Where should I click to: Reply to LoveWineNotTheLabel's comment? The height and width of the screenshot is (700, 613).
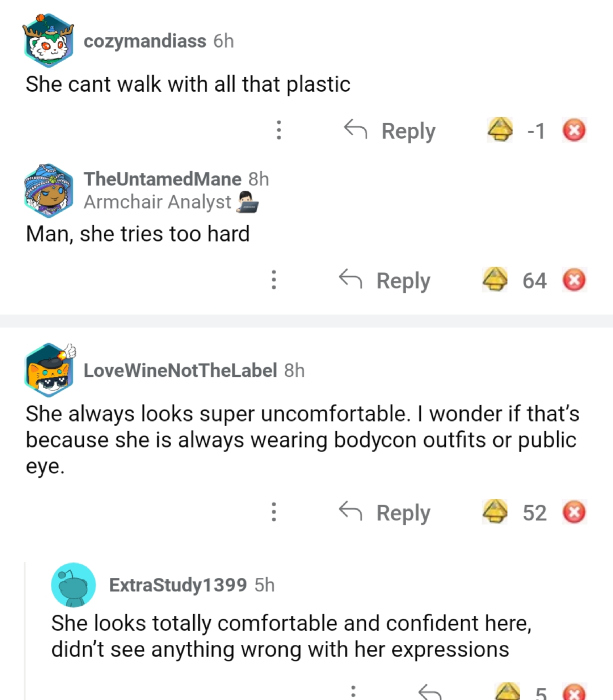click(x=385, y=513)
